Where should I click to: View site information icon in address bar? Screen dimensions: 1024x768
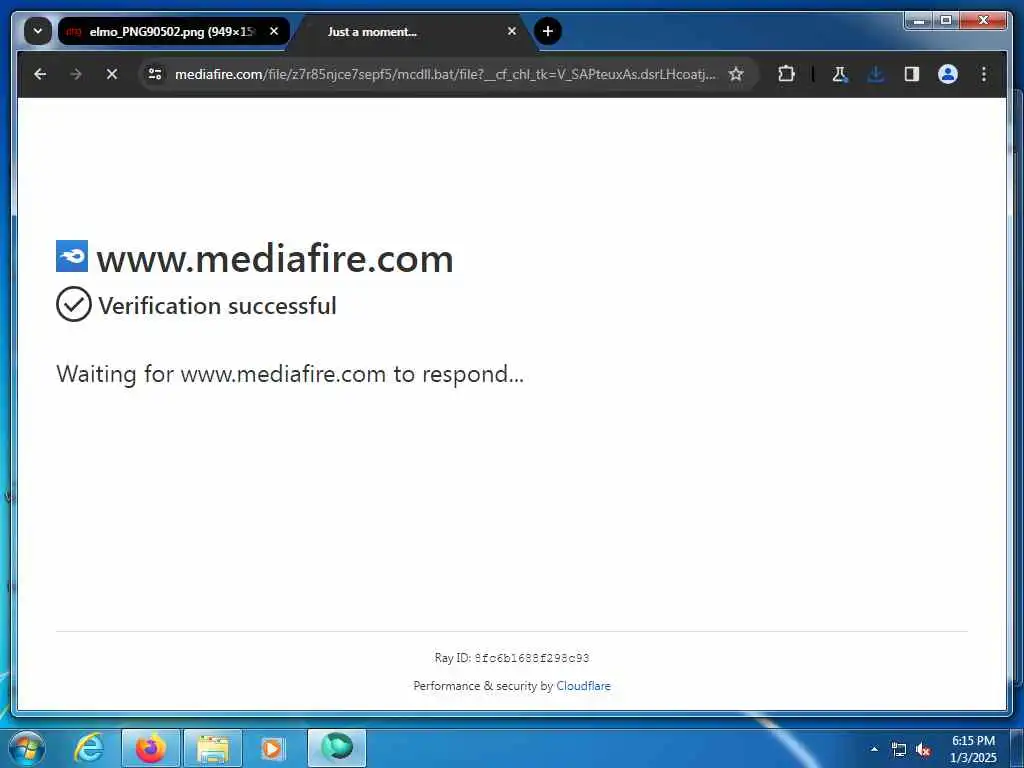pyautogui.click(x=155, y=74)
